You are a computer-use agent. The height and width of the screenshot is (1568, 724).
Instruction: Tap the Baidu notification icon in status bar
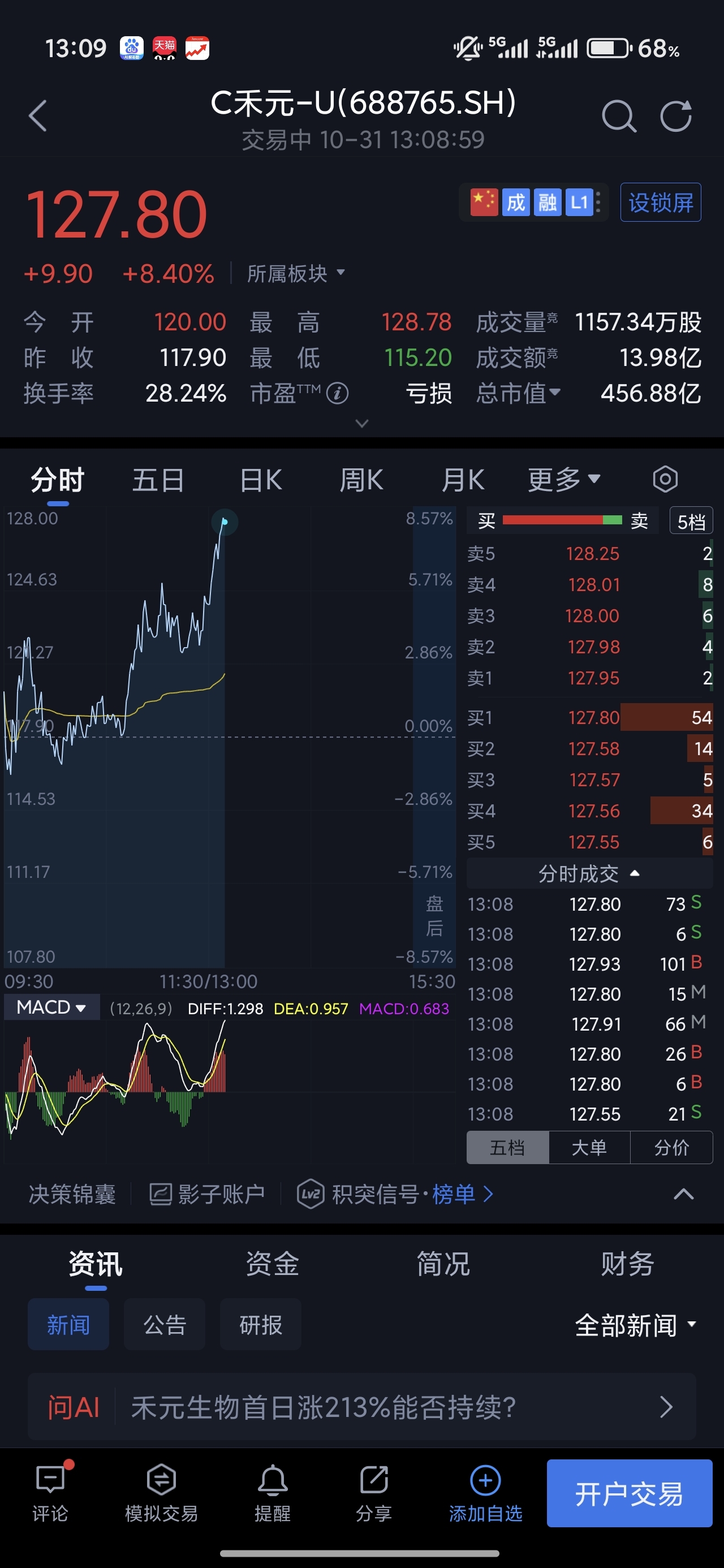(x=132, y=48)
